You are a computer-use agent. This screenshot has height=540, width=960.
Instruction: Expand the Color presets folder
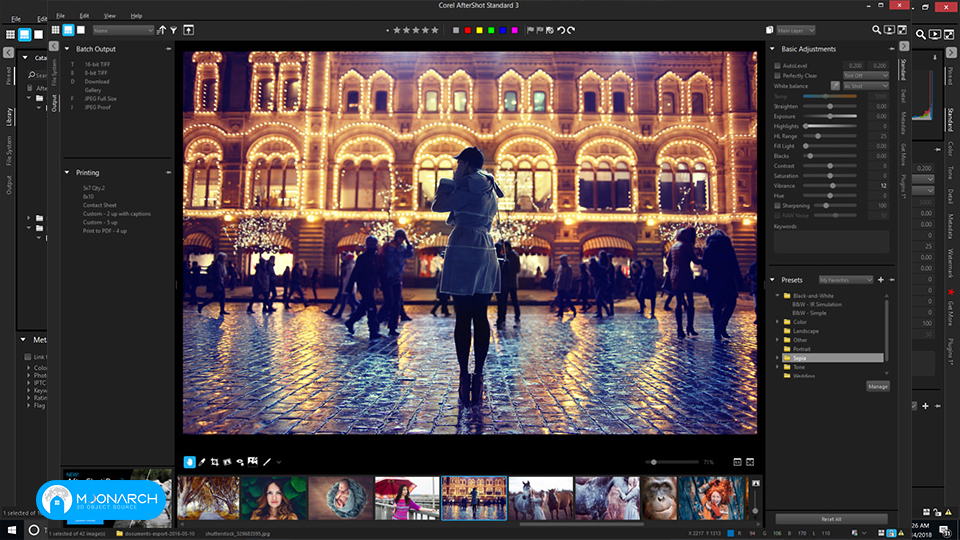[778, 322]
